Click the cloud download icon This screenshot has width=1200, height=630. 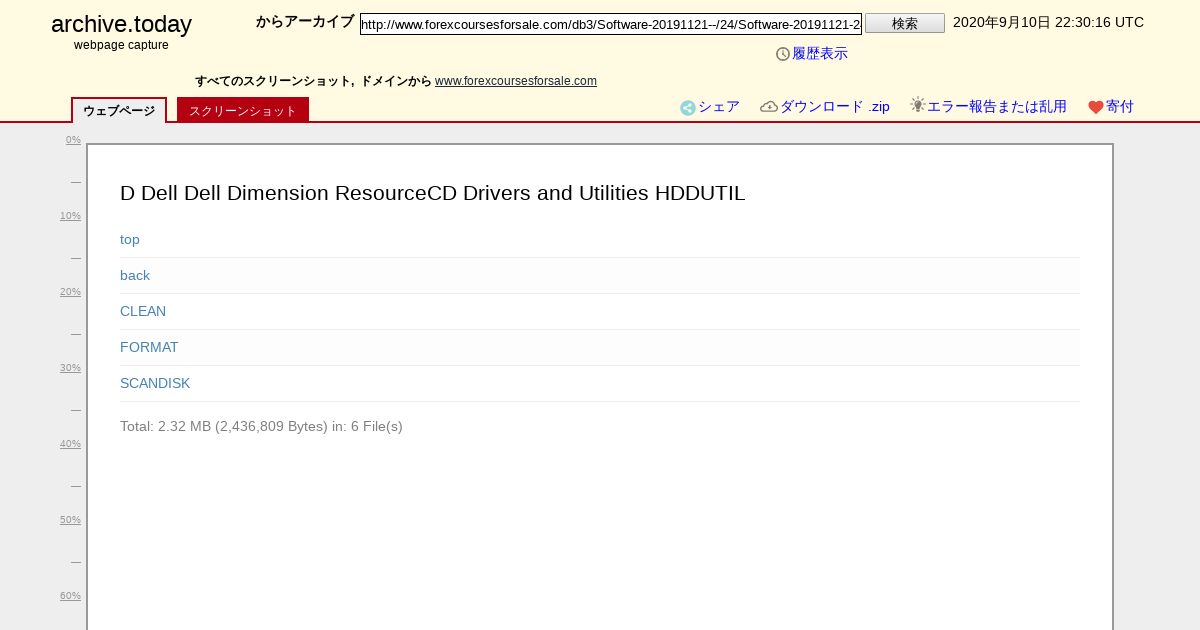(769, 107)
